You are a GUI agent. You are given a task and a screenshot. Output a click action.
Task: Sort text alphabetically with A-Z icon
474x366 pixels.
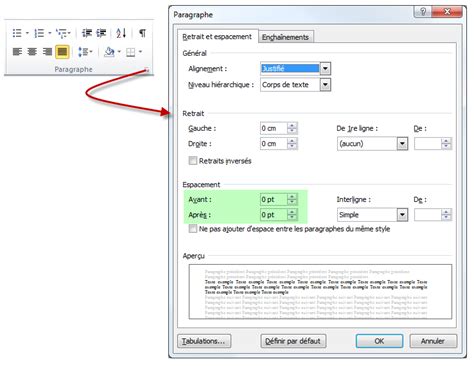pos(121,33)
